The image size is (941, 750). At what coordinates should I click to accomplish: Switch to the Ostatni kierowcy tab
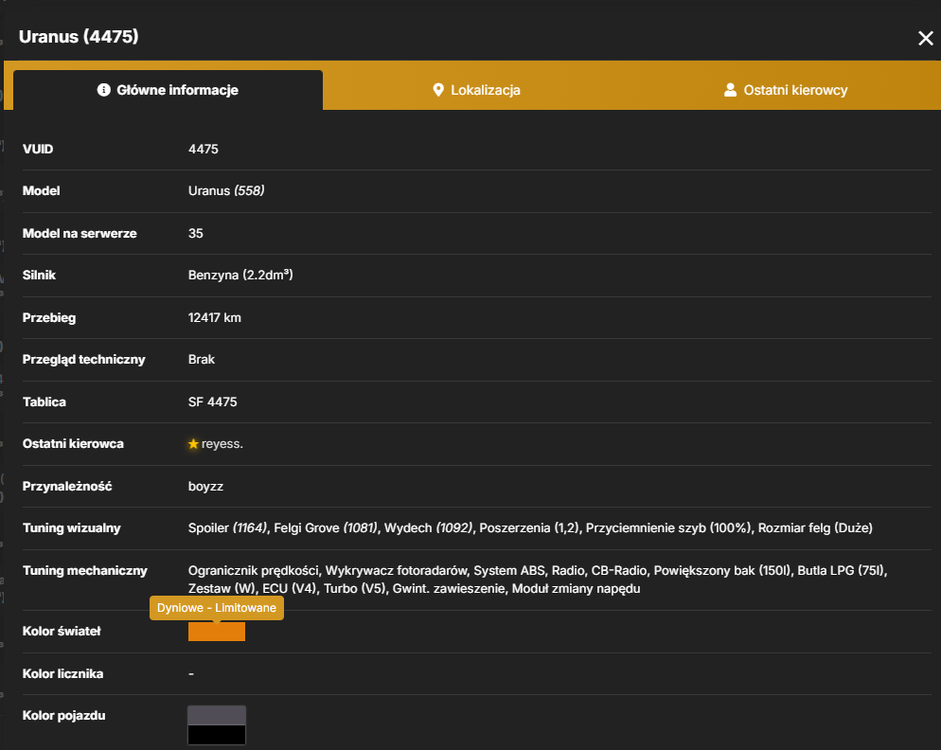[786, 90]
